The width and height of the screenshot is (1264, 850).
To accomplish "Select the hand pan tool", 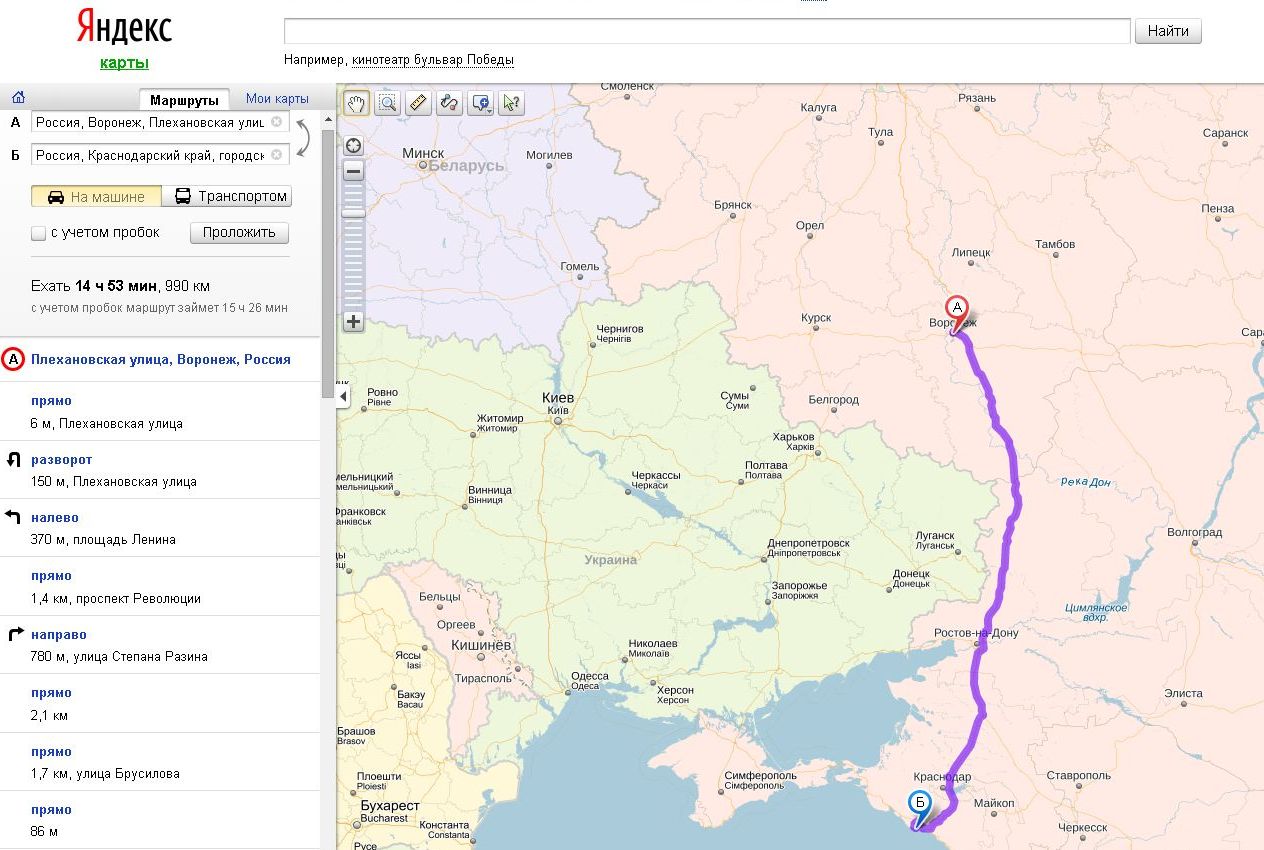I will point(356,102).
